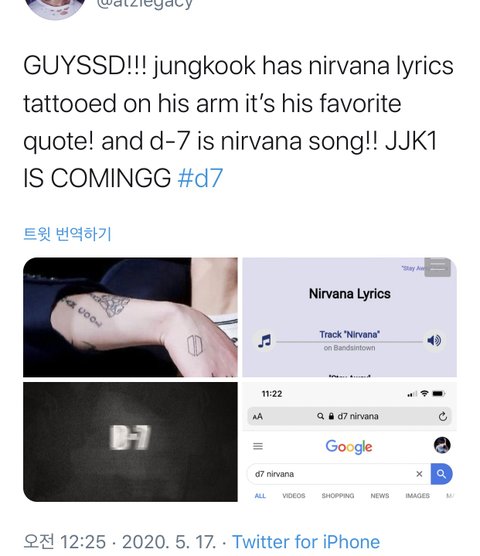
Task: Open the #d7 hashtag link
Action: (200, 178)
